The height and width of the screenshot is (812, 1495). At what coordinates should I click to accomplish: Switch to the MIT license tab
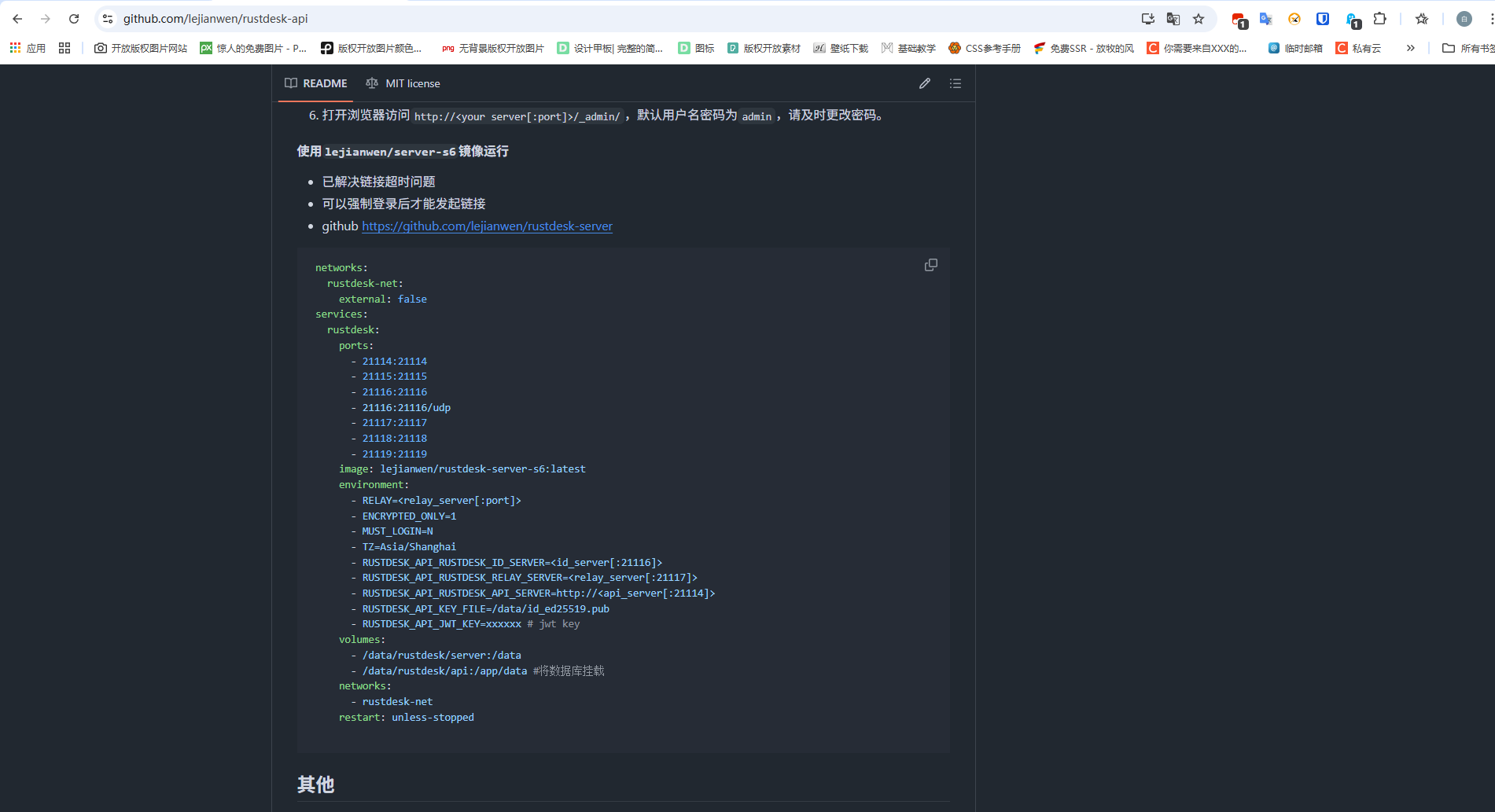coord(403,83)
